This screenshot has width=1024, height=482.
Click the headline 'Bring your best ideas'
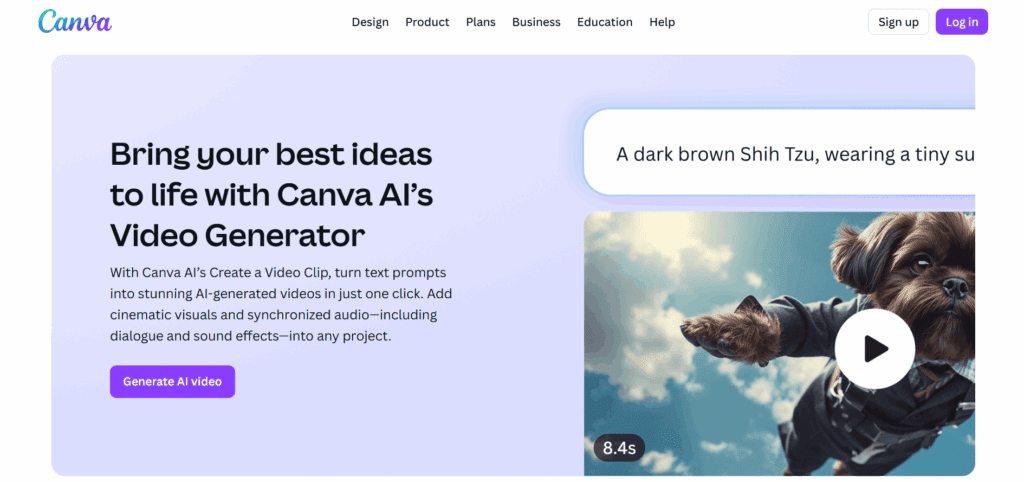tap(271, 155)
